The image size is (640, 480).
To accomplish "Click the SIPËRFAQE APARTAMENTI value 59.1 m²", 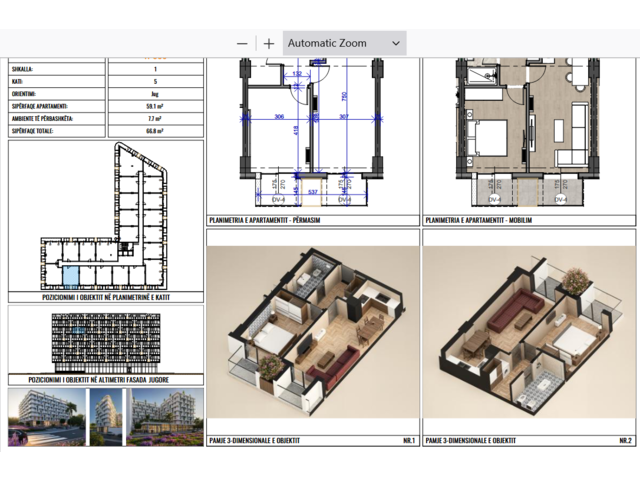I will click(155, 105).
